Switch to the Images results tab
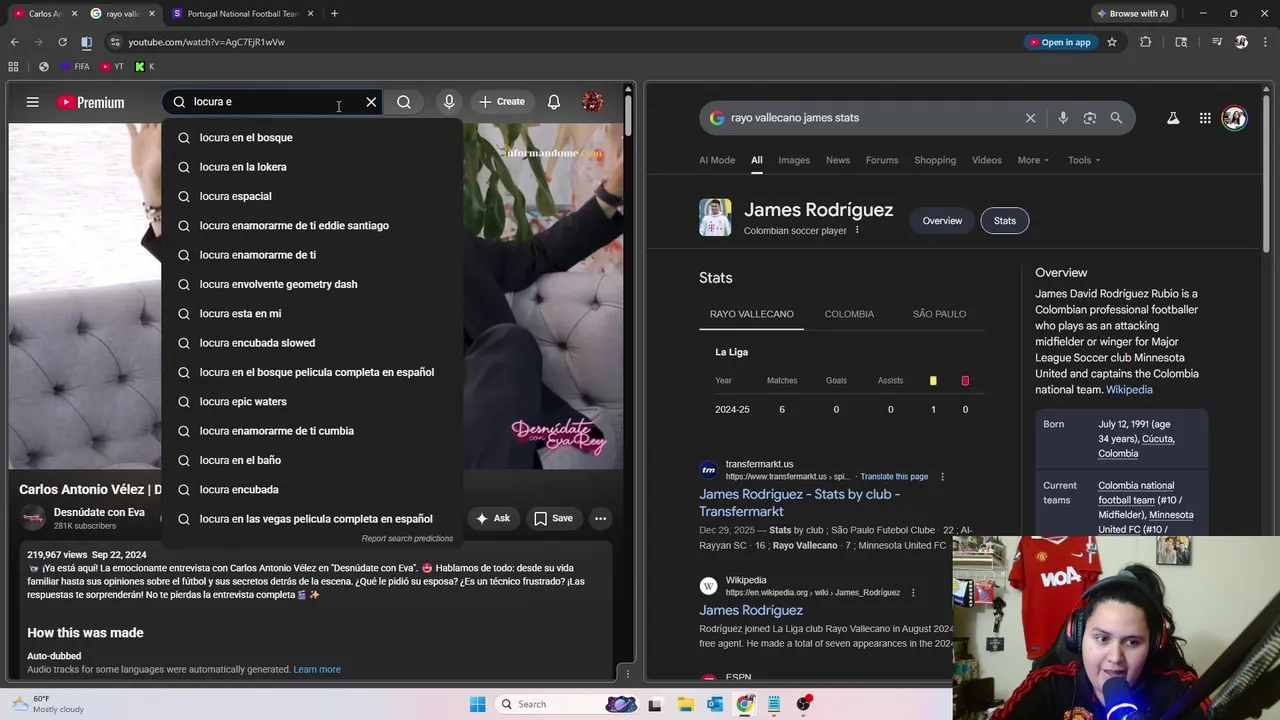 point(794,160)
